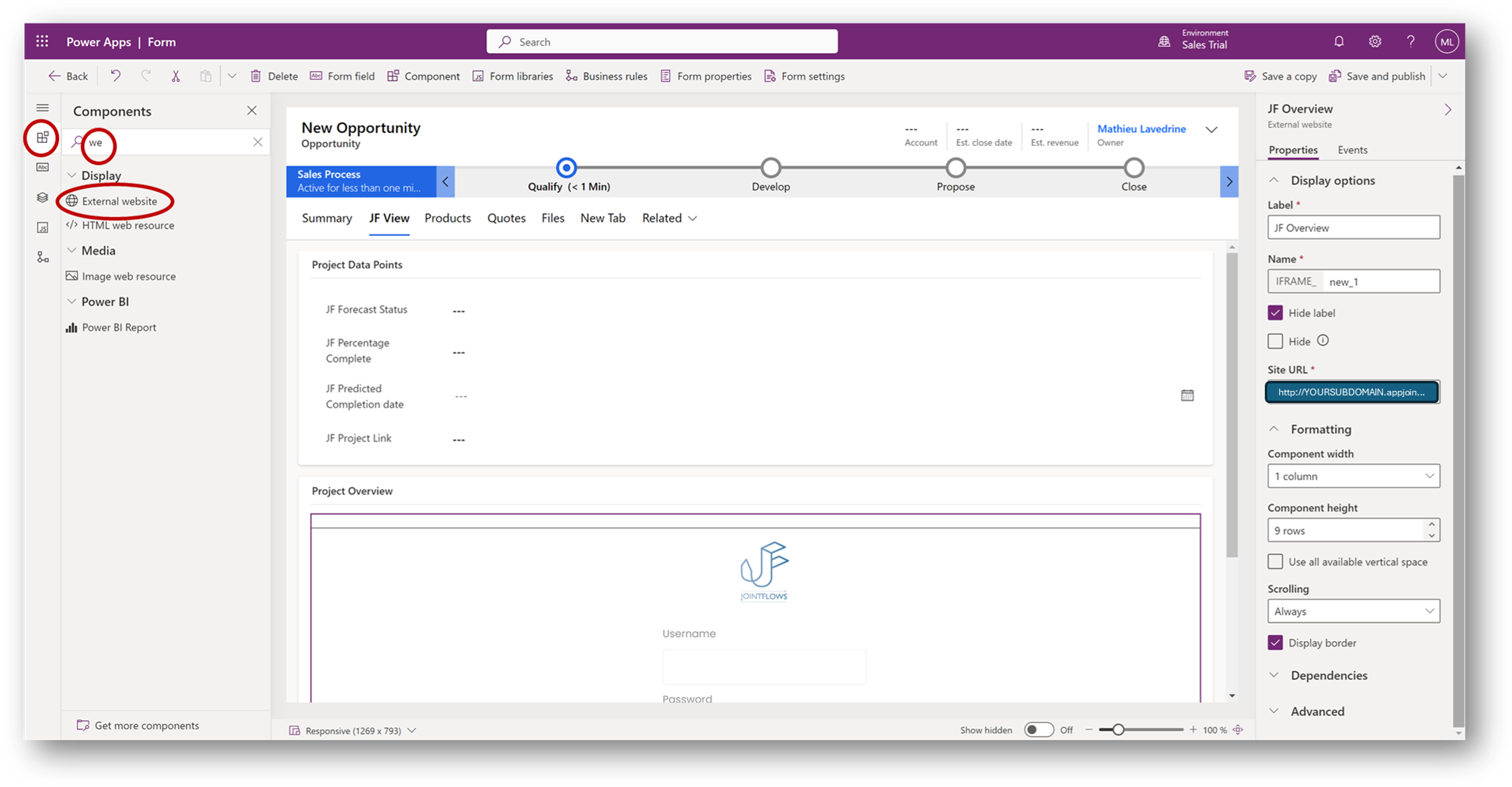The width and height of the screenshot is (1512, 787).
Task: Adjust the zoom level slider
Action: point(1118,730)
